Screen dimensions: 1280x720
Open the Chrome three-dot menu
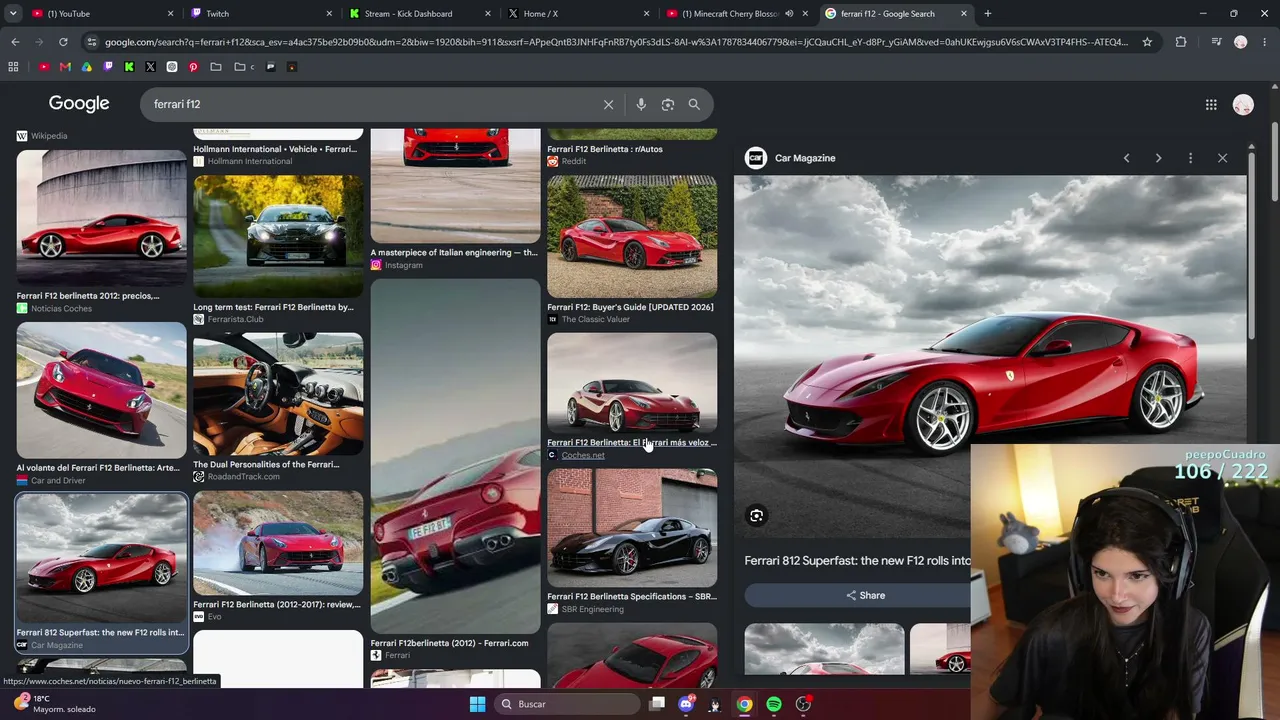[x=1265, y=42]
